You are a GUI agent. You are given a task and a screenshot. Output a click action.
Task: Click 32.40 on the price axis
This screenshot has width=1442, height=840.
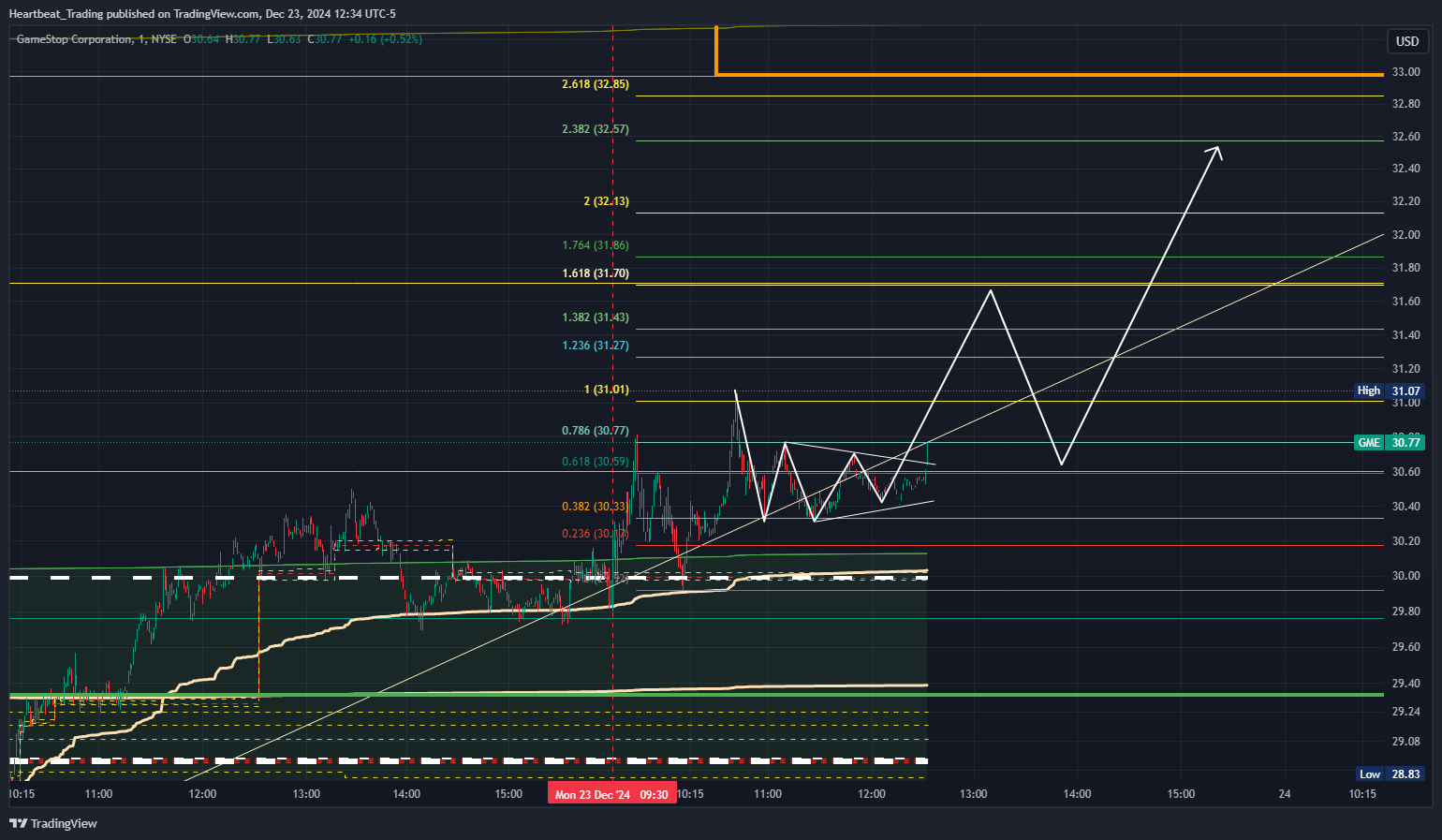coord(1405,169)
